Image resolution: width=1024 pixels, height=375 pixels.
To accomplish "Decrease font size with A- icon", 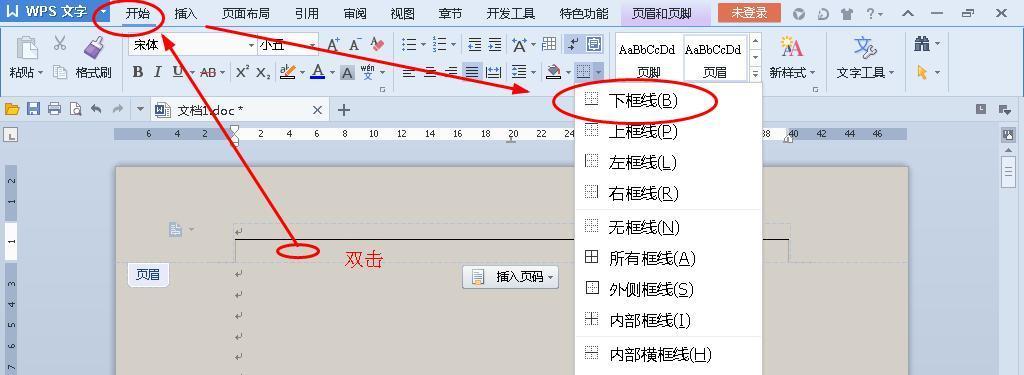I will pos(355,44).
